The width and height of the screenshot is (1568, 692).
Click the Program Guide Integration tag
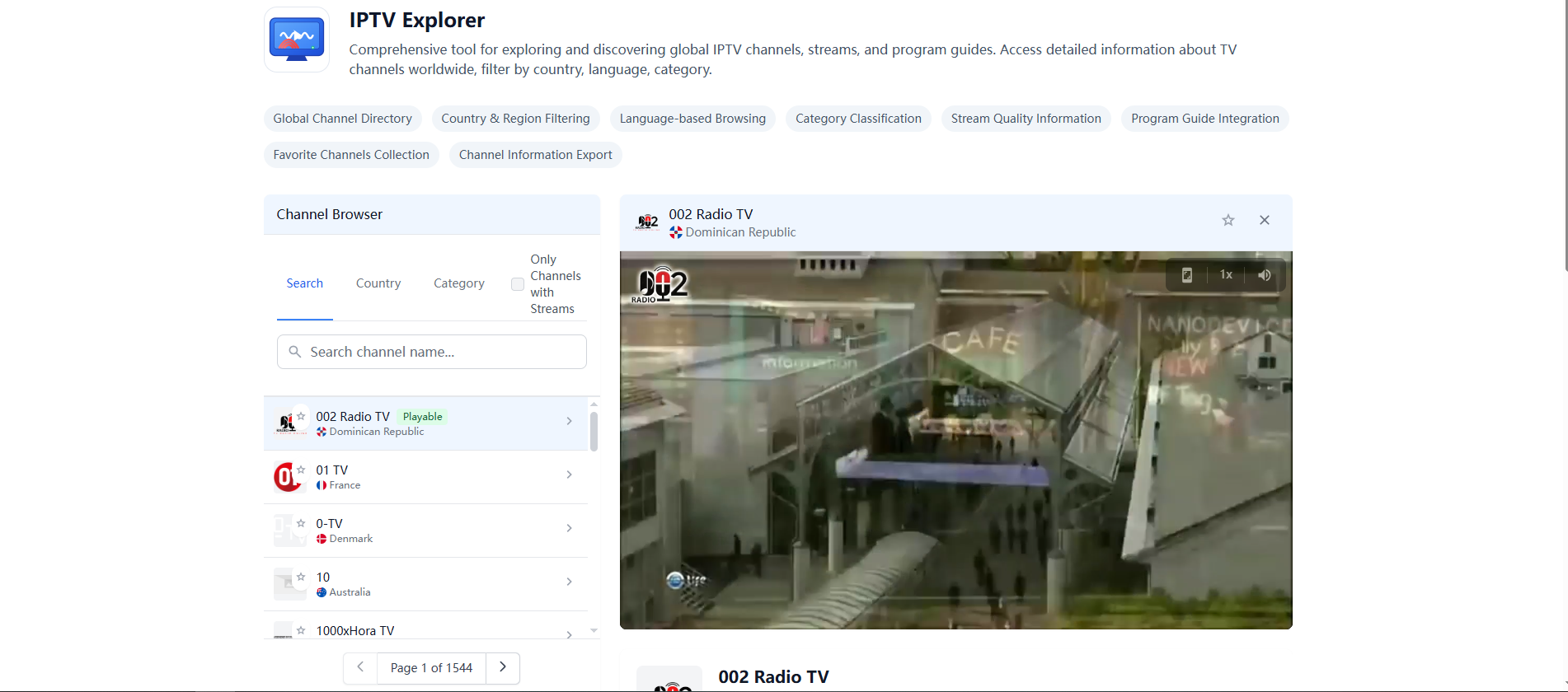[x=1205, y=119]
